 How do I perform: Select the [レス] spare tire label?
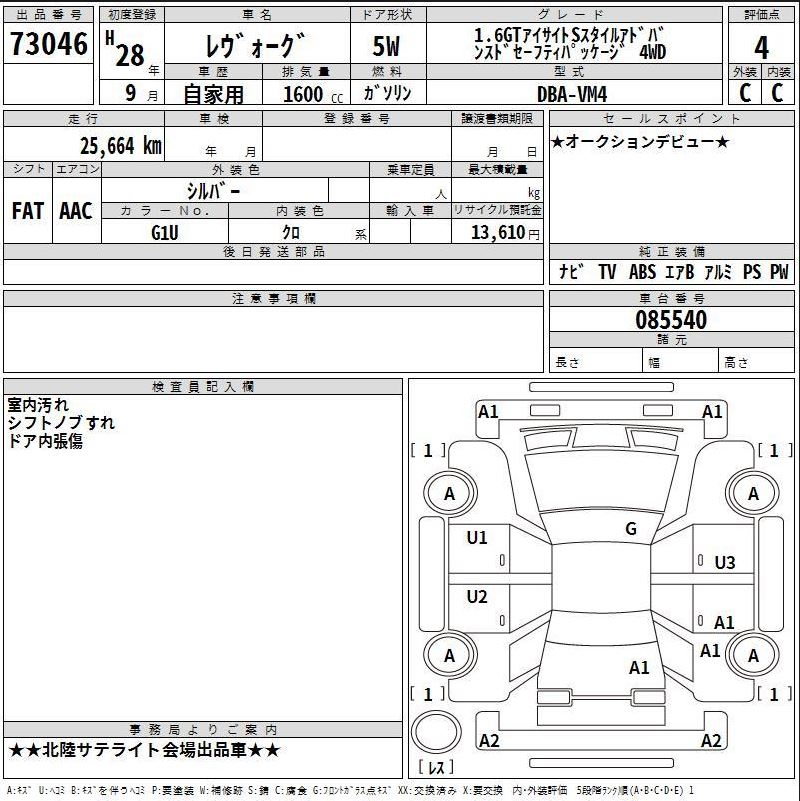(436, 767)
